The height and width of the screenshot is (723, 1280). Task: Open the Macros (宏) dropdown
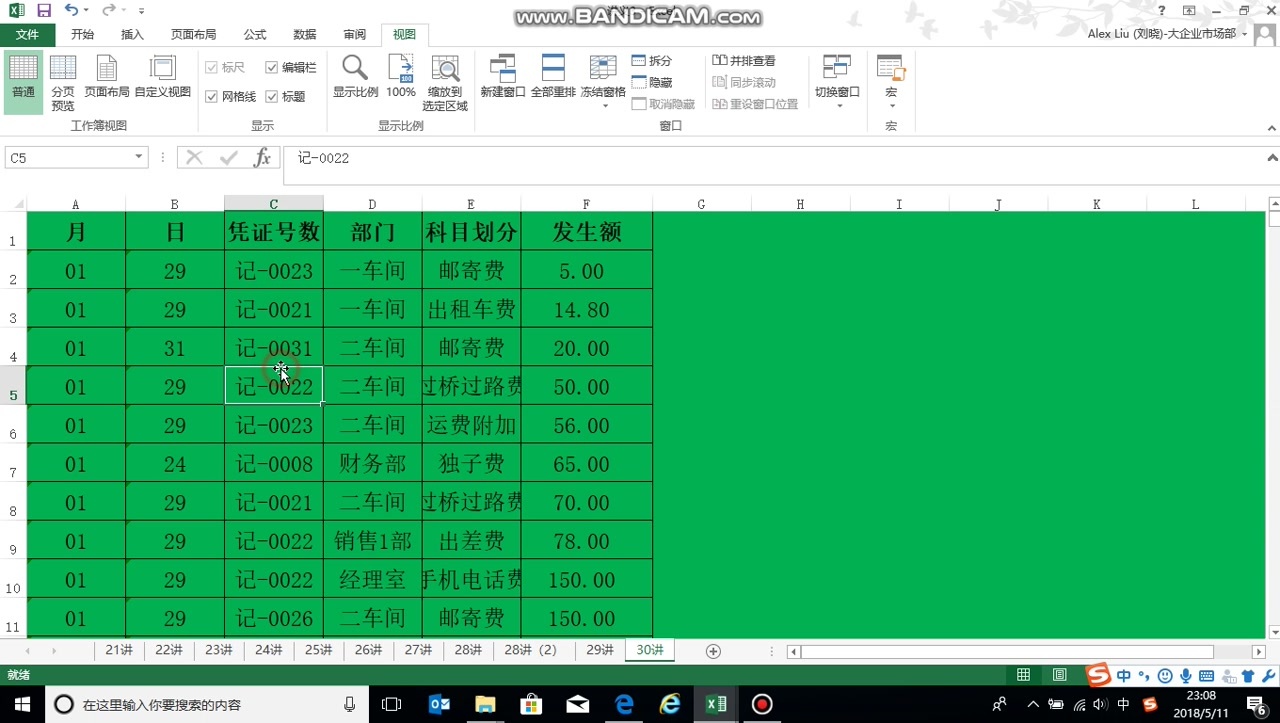click(891, 82)
